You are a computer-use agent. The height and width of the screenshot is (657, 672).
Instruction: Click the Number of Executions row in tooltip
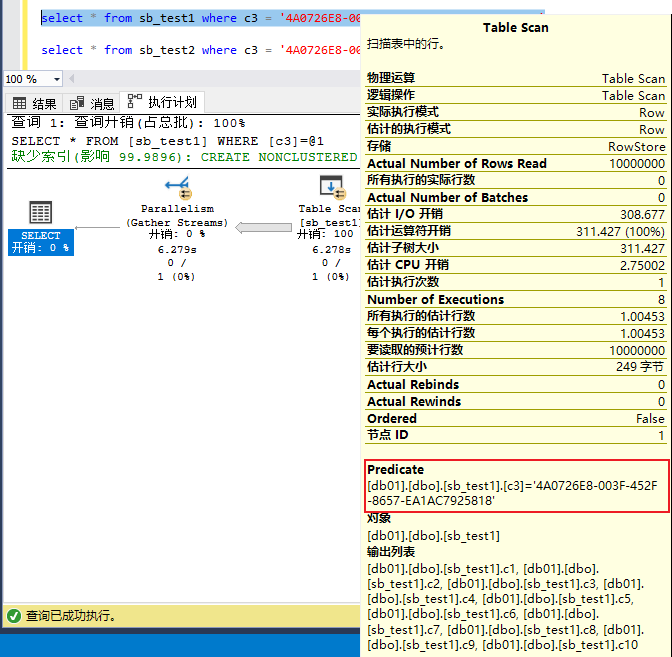[515, 299]
